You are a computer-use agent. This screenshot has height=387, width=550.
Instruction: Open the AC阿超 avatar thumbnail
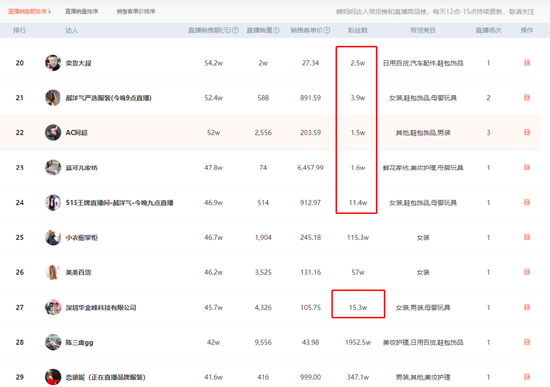[x=53, y=132]
